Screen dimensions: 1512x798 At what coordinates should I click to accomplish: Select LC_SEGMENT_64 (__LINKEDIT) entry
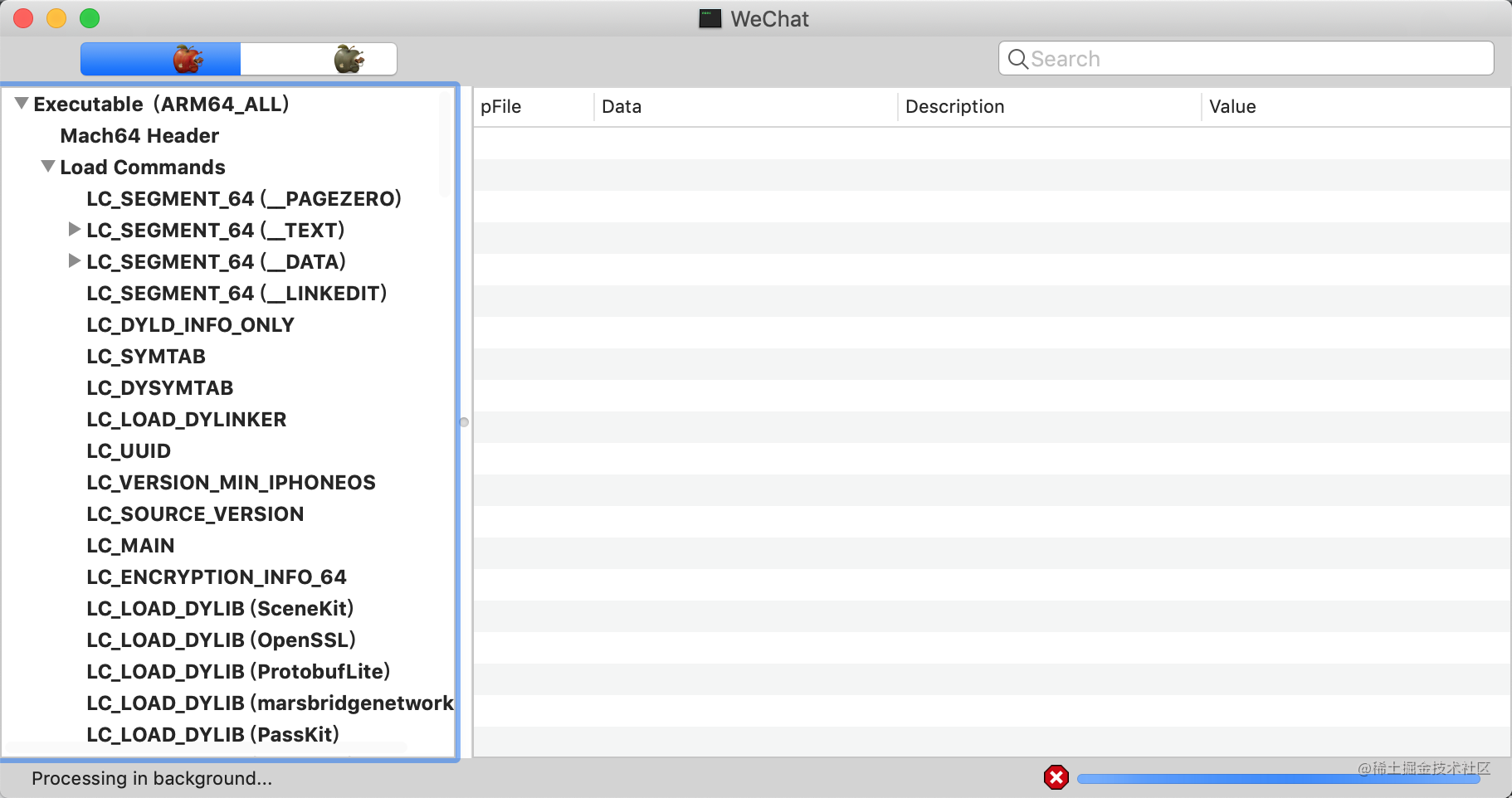tap(237, 293)
